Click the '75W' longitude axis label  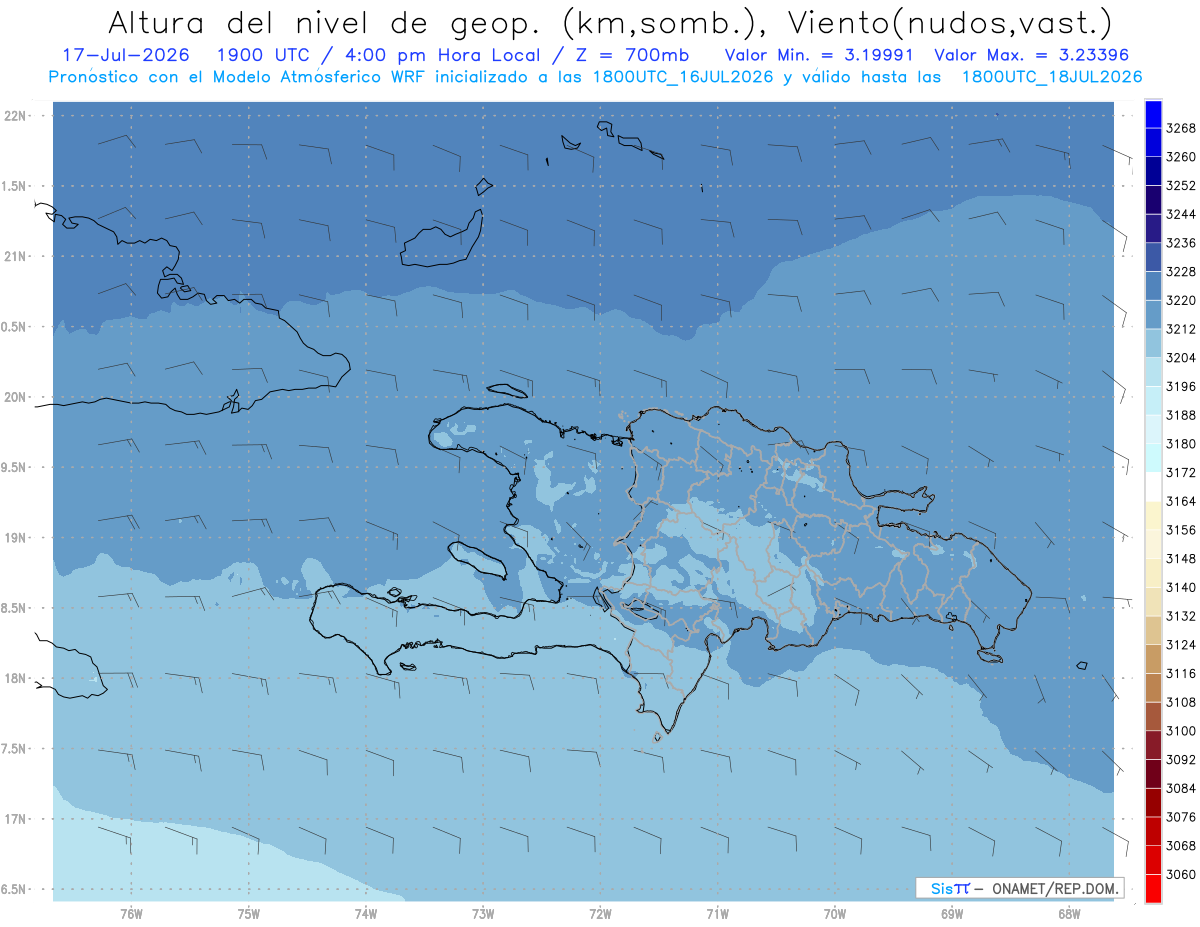click(248, 914)
